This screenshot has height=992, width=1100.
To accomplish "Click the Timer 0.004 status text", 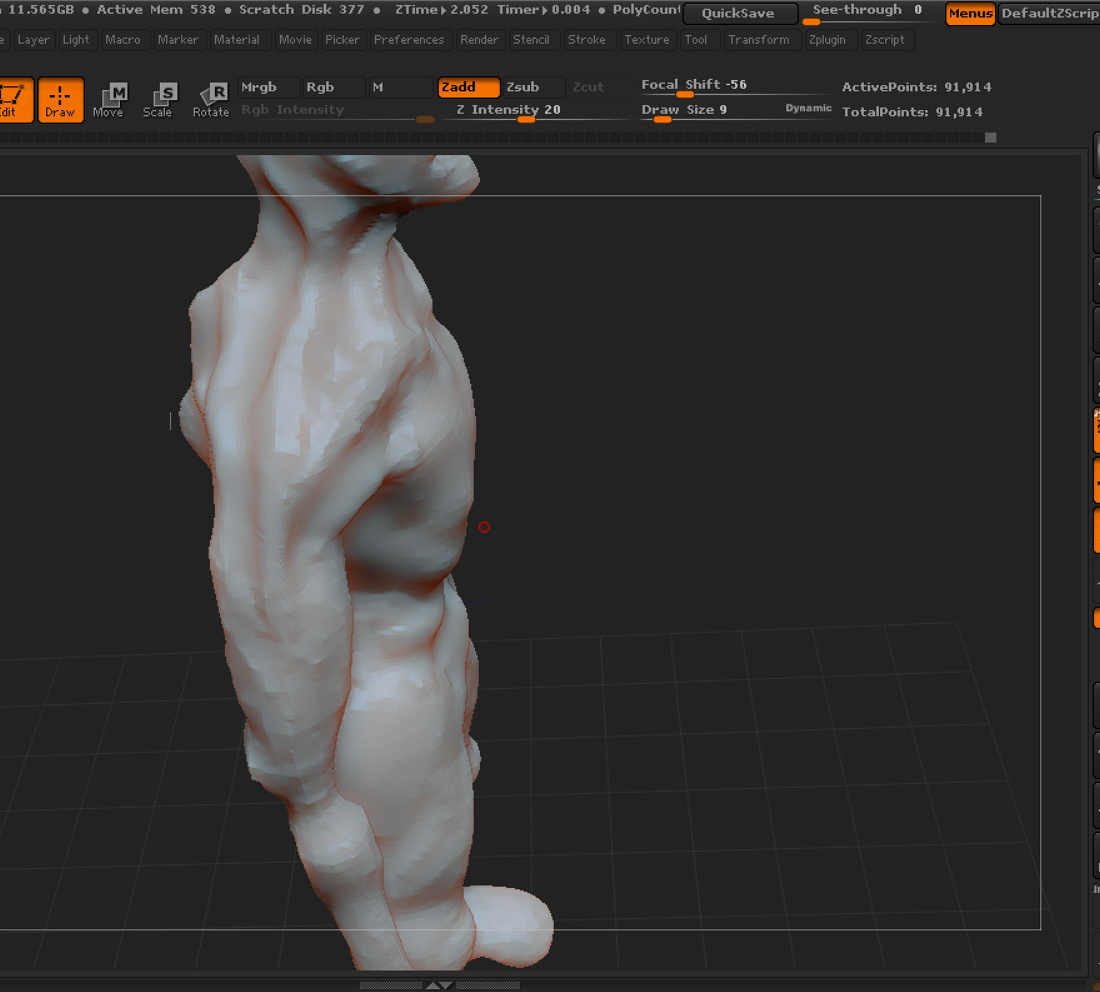I will pos(544,10).
